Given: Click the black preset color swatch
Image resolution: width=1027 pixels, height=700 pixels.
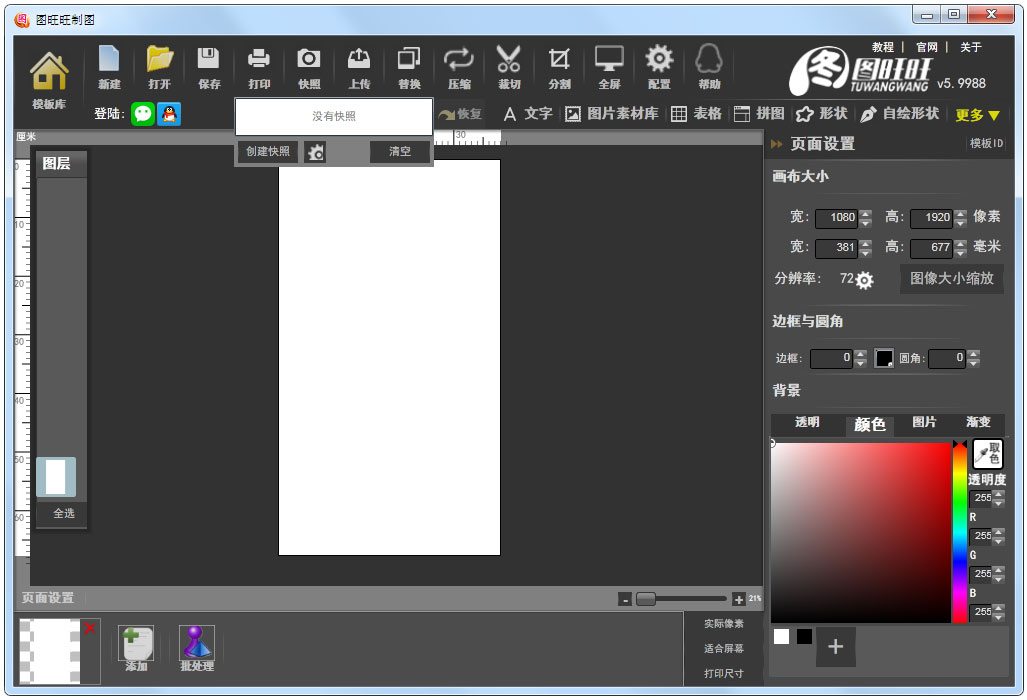Looking at the screenshot, I should [804, 636].
